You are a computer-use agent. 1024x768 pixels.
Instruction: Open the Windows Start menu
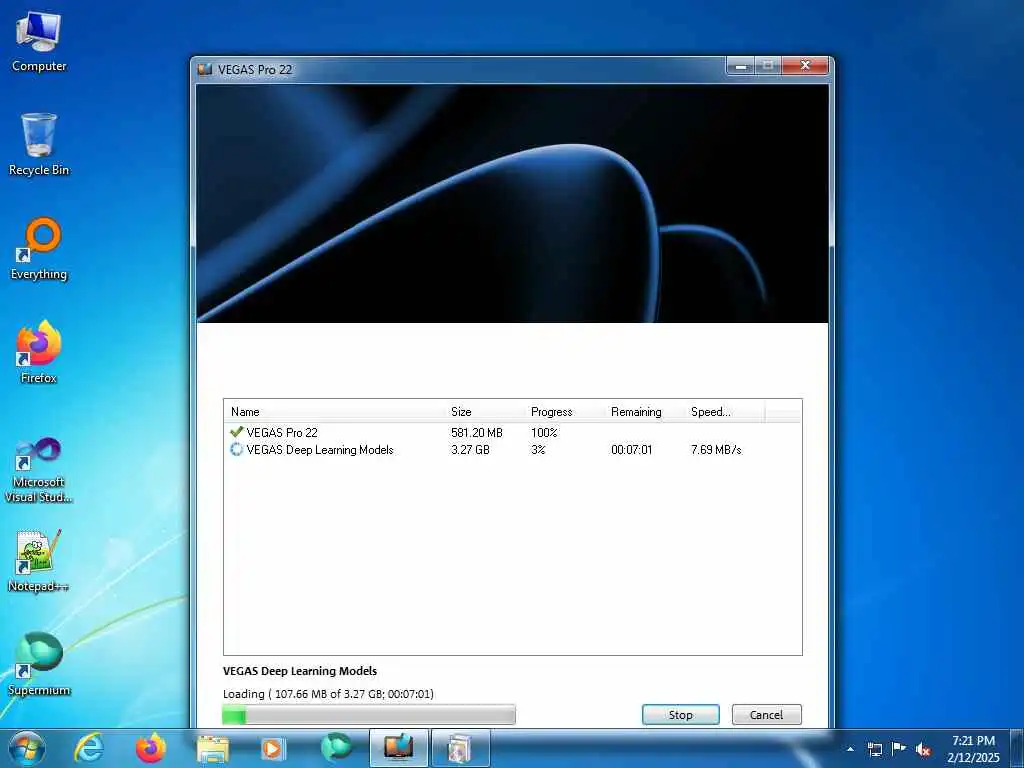26,748
